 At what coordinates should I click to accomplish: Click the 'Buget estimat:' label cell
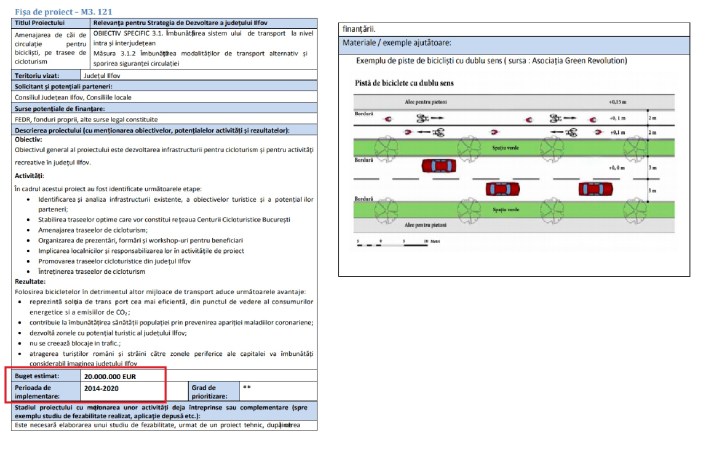click(38, 376)
